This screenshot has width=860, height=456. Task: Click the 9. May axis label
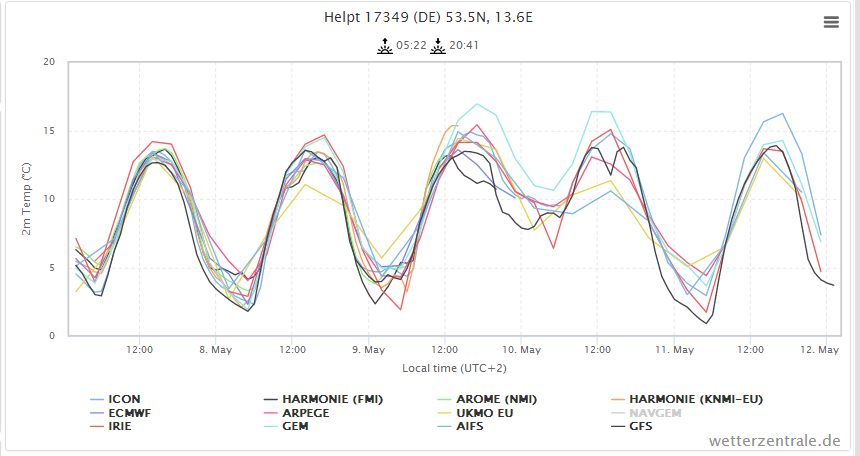[x=369, y=350]
